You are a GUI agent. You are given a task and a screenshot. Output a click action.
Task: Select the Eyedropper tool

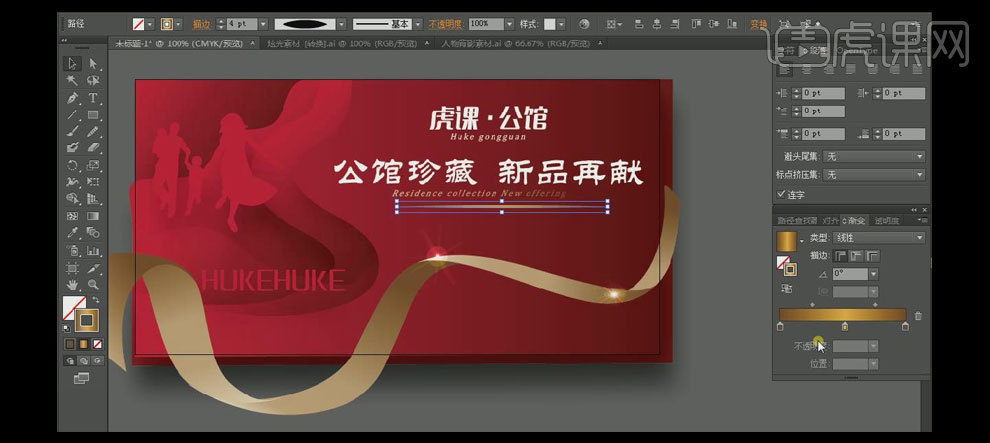coord(73,233)
